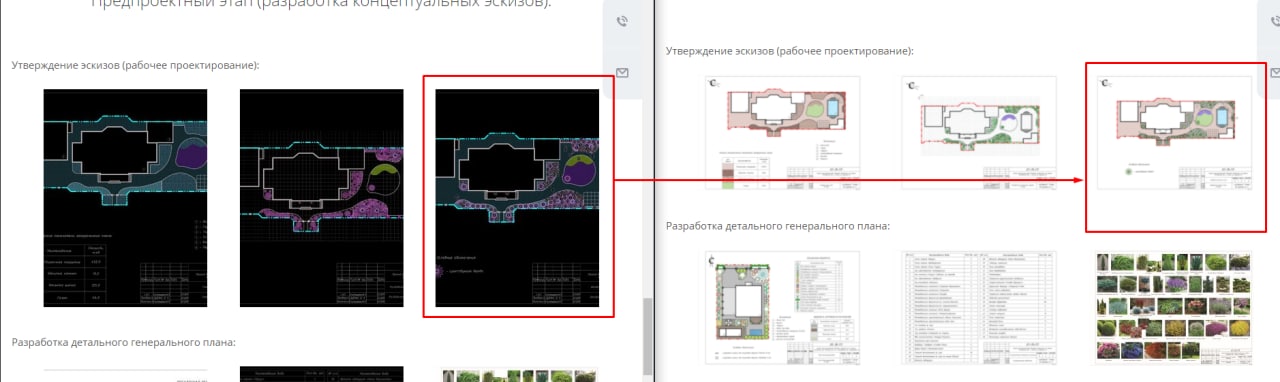Open second dark sketch thumbnail with magenta plantings
Viewport: 1280px width, 382px height.
click(x=321, y=198)
